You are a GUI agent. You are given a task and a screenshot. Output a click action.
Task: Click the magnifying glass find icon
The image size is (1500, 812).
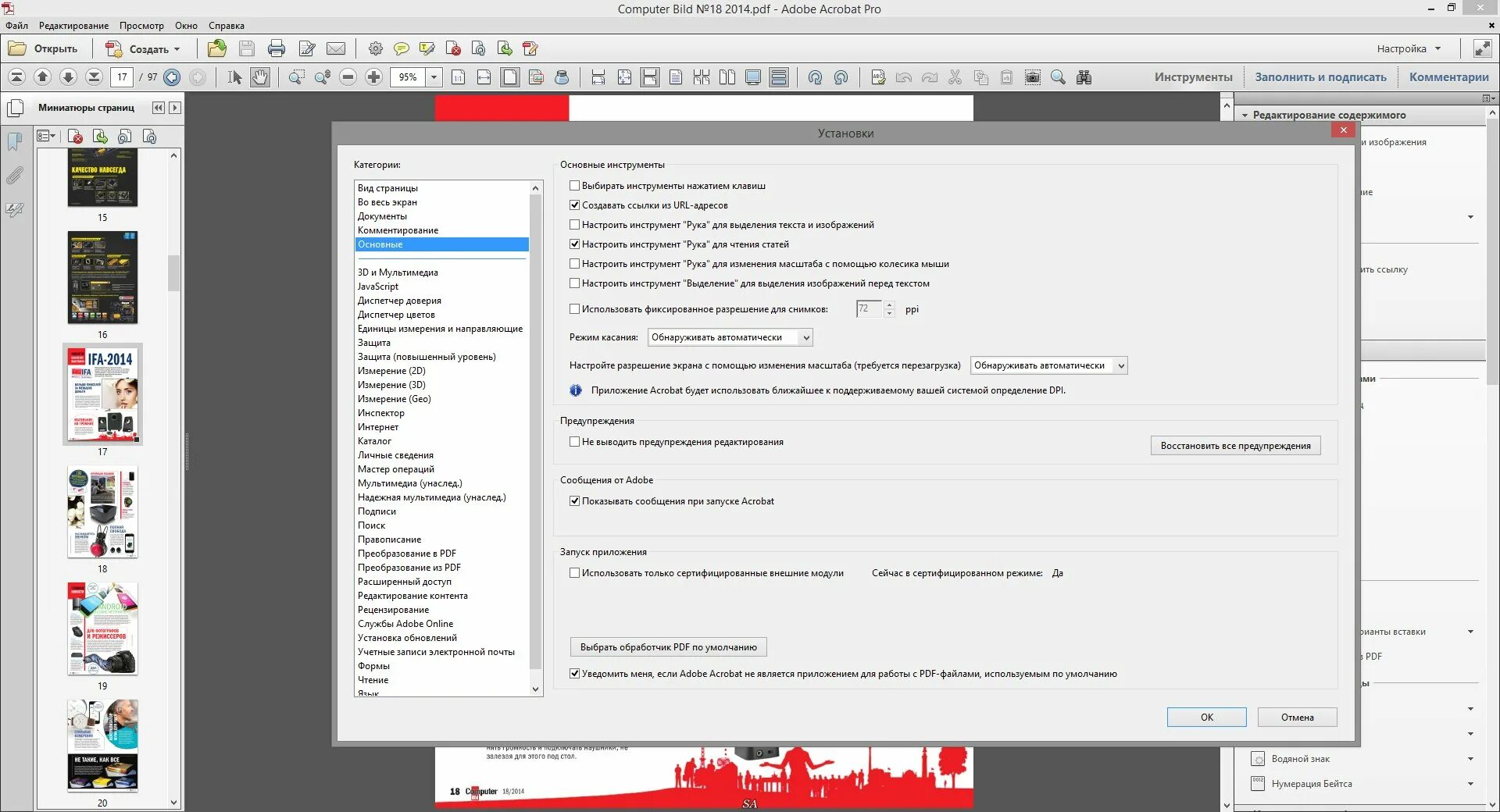click(x=1058, y=77)
